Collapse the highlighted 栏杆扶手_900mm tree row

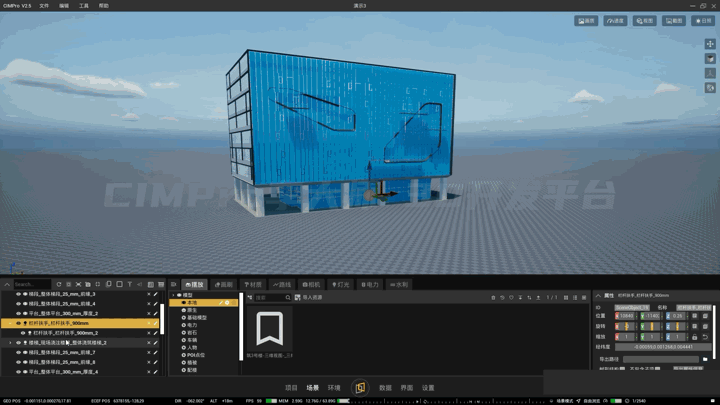point(11,323)
